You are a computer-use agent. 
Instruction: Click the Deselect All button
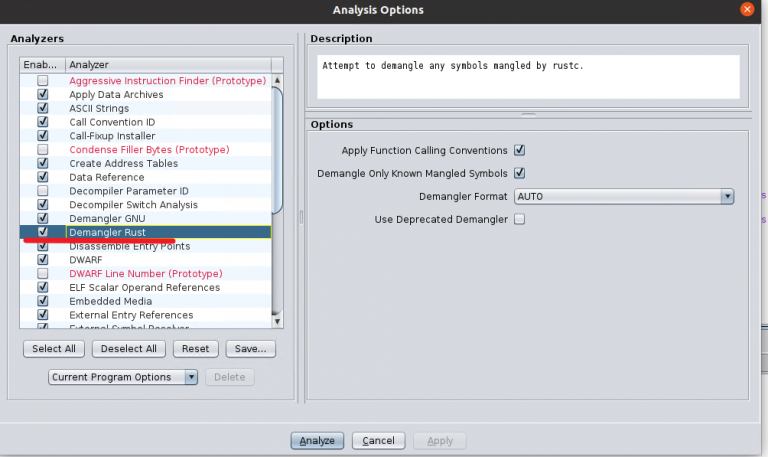(x=129, y=349)
